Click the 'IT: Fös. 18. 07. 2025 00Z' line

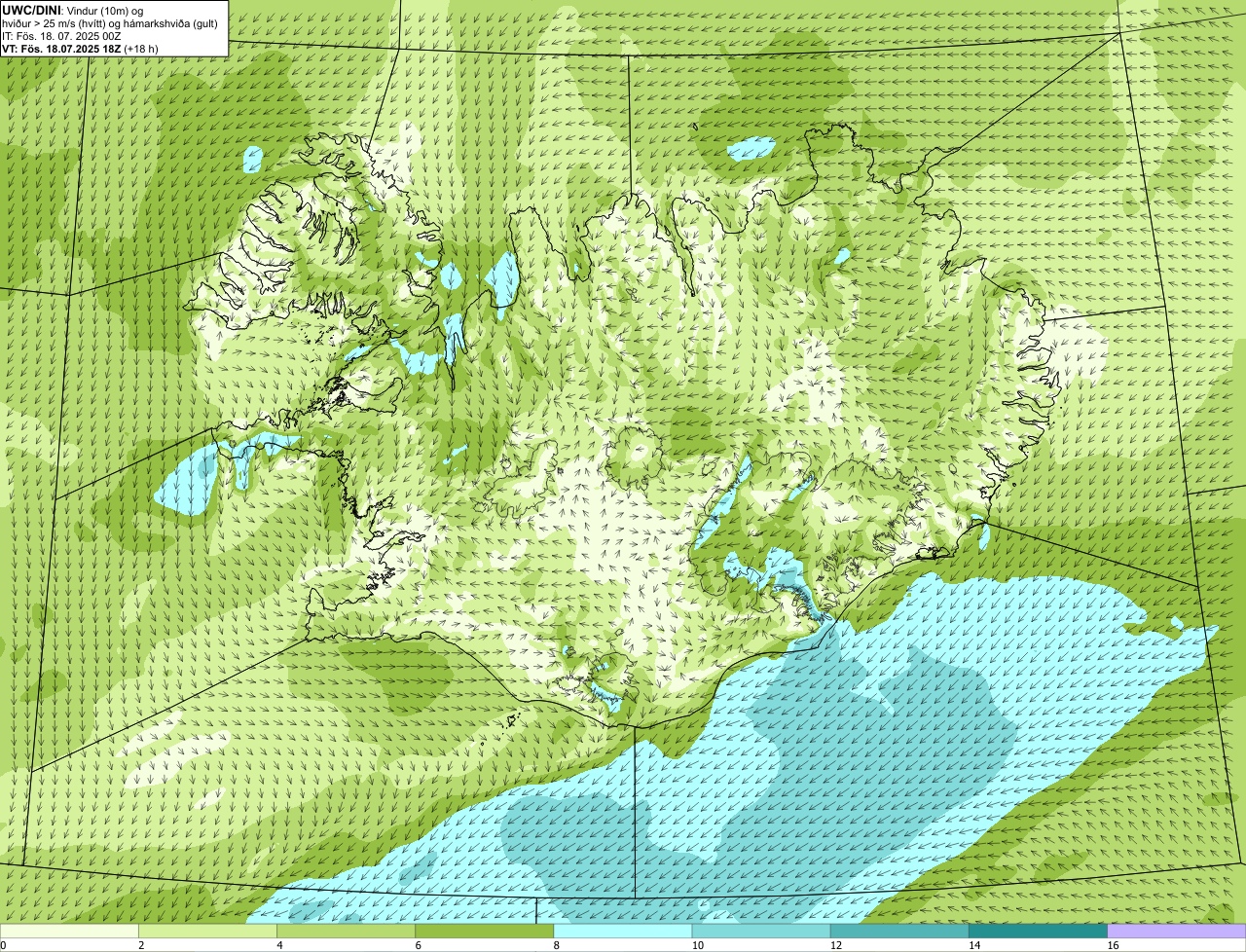pos(61,35)
